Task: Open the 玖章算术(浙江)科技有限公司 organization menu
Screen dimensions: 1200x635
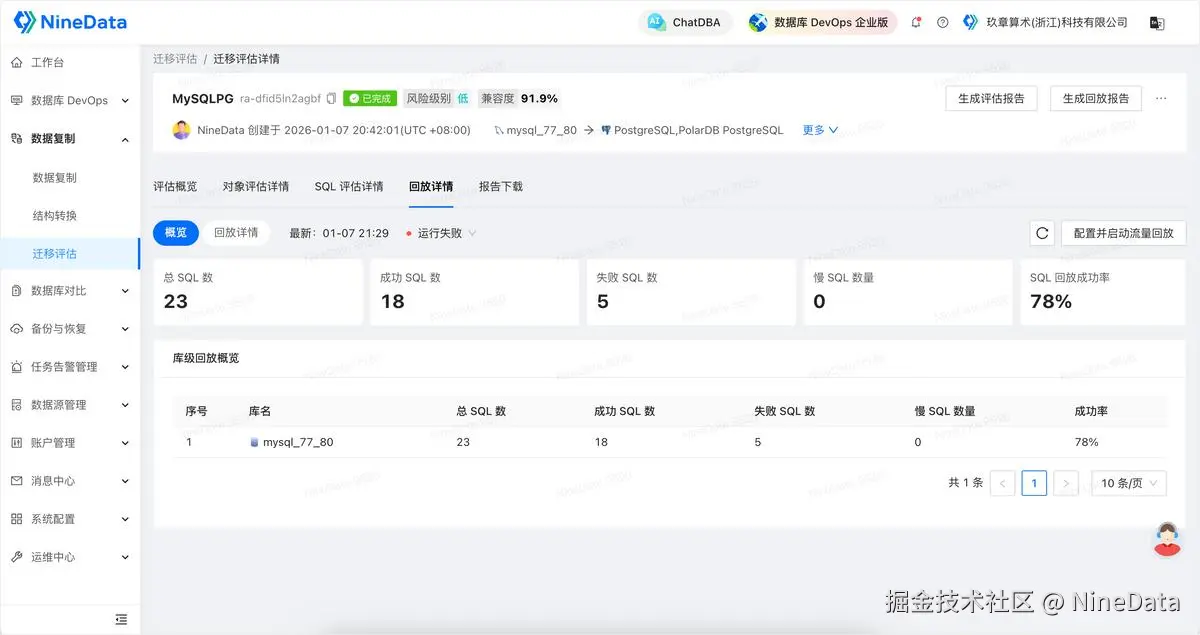Action: pyautogui.click(x=1045, y=22)
